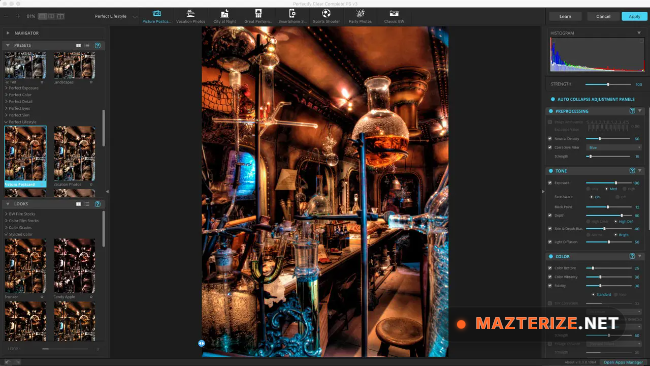The image size is (650, 366).
Task: Choose the Smartphone preset icon
Action: [292, 14]
